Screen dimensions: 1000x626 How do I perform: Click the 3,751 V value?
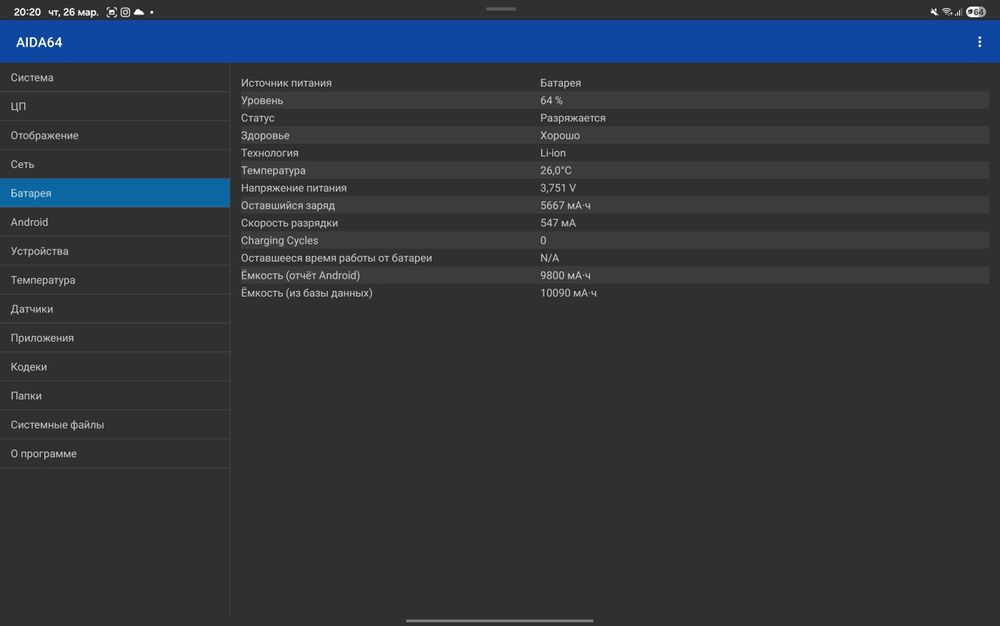(x=558, y=188)
